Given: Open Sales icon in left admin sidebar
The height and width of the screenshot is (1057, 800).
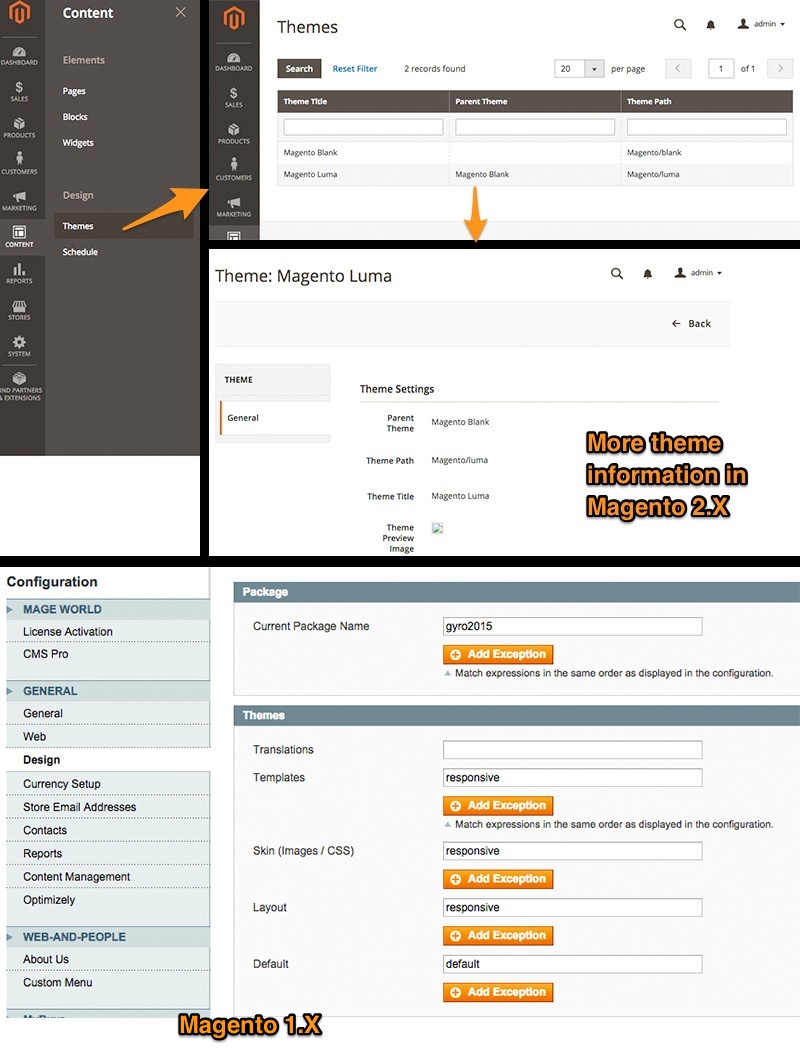Looking at the screenshot, I should click(19, 92).
